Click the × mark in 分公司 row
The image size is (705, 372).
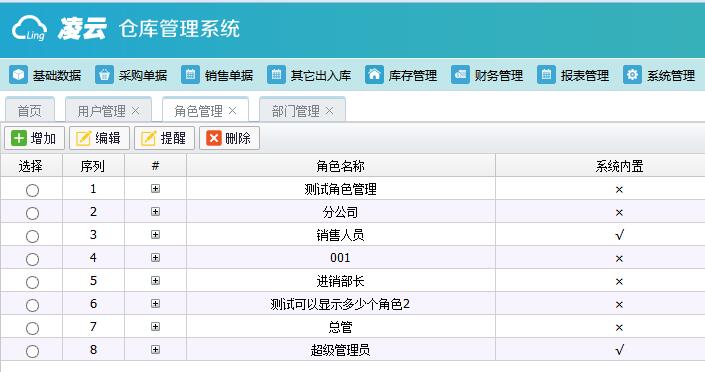tap(619, 212)
